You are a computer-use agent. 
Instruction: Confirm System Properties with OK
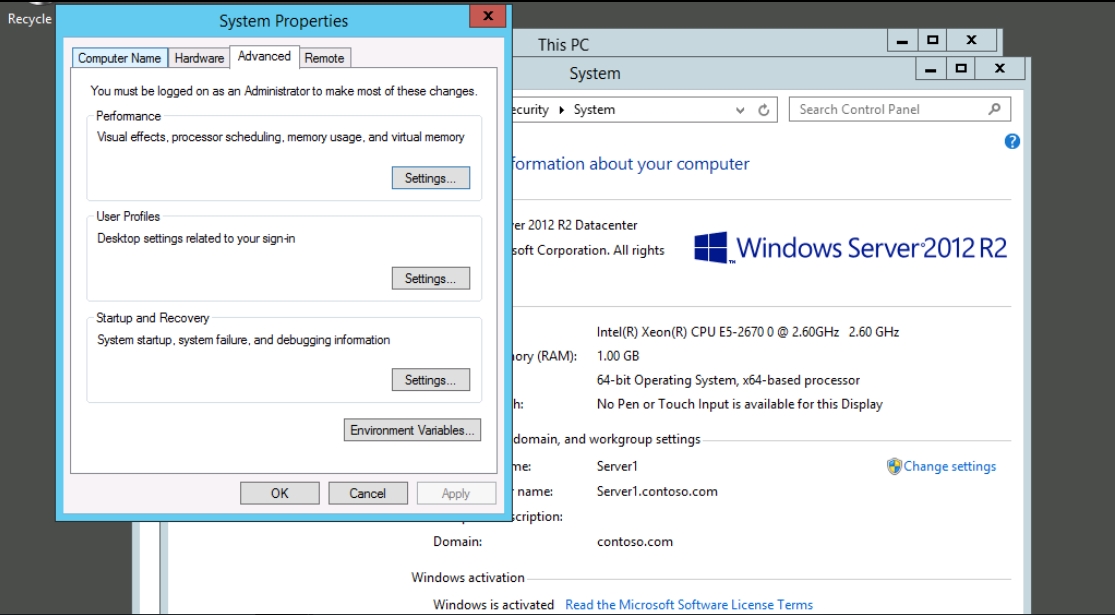click(279, 493)
